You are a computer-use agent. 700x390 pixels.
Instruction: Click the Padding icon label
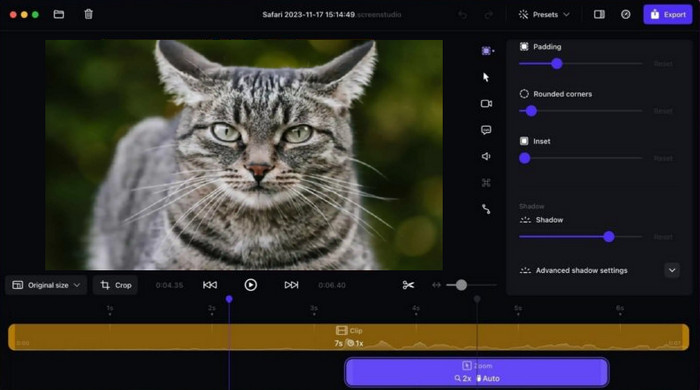click(x=524, y=46)
